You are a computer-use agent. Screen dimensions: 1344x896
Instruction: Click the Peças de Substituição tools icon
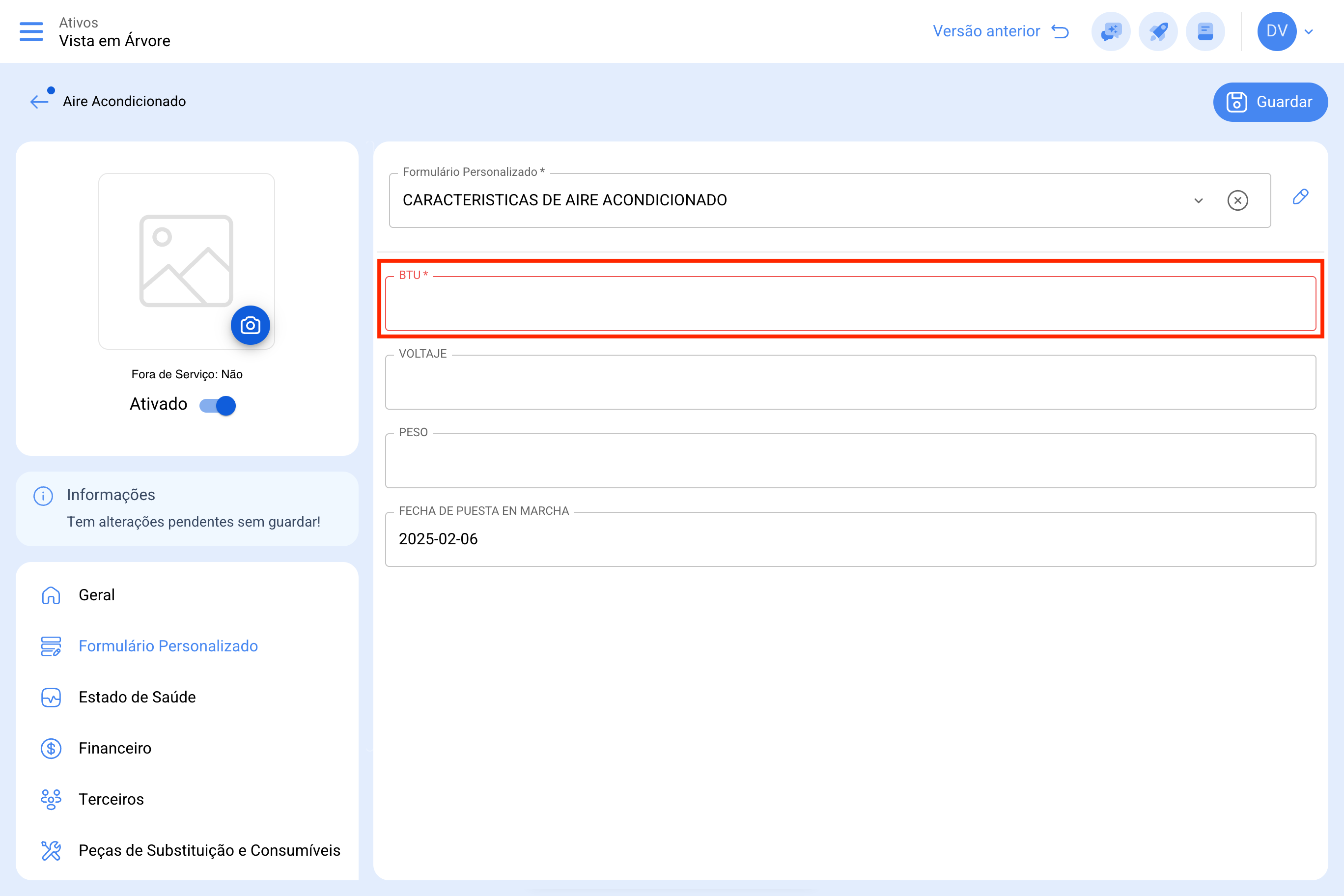(51, 850)
